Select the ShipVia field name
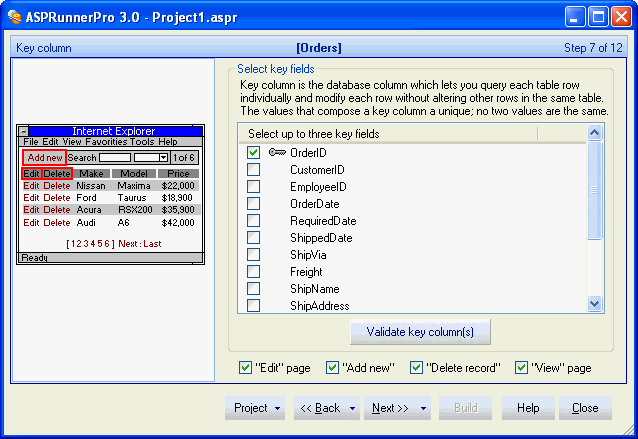The width and height of the screenshot is (638, 439). [x=308, y=255]
